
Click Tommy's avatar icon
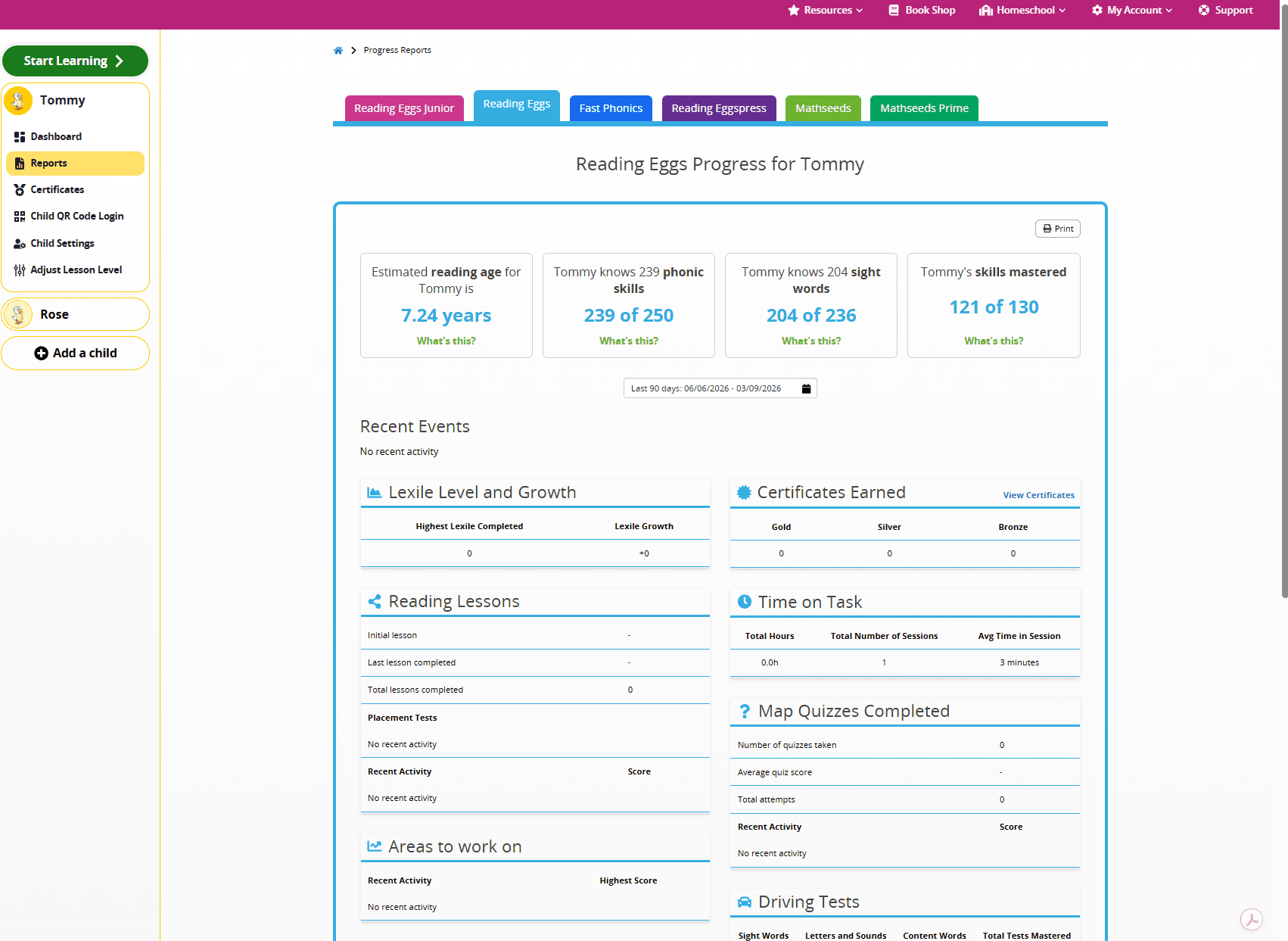pos(18,101)
